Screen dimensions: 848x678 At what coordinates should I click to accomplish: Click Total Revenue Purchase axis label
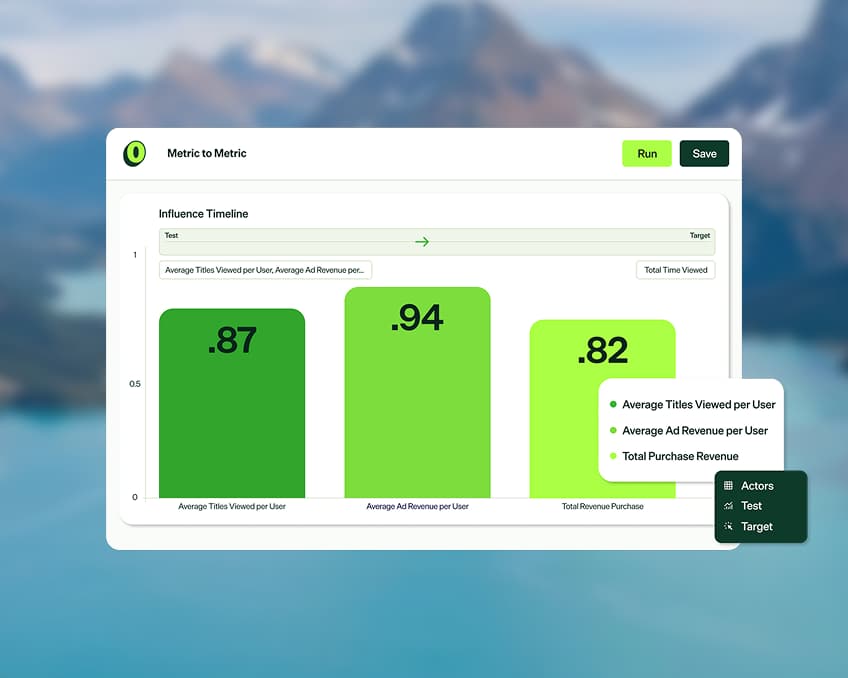[602, 507]
